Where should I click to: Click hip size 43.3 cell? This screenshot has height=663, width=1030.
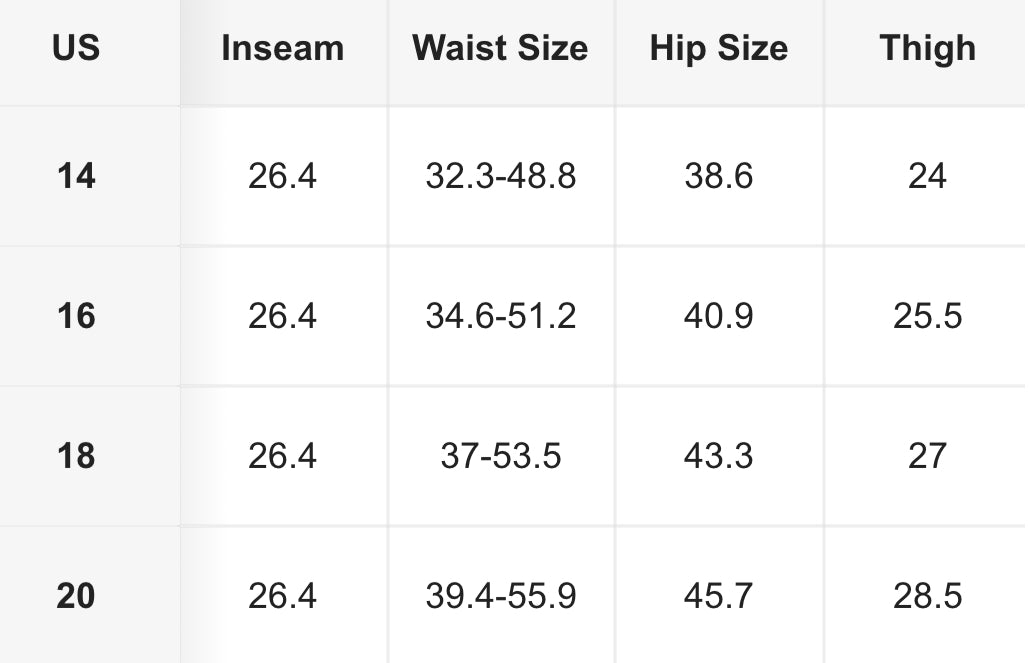point(718,456)
